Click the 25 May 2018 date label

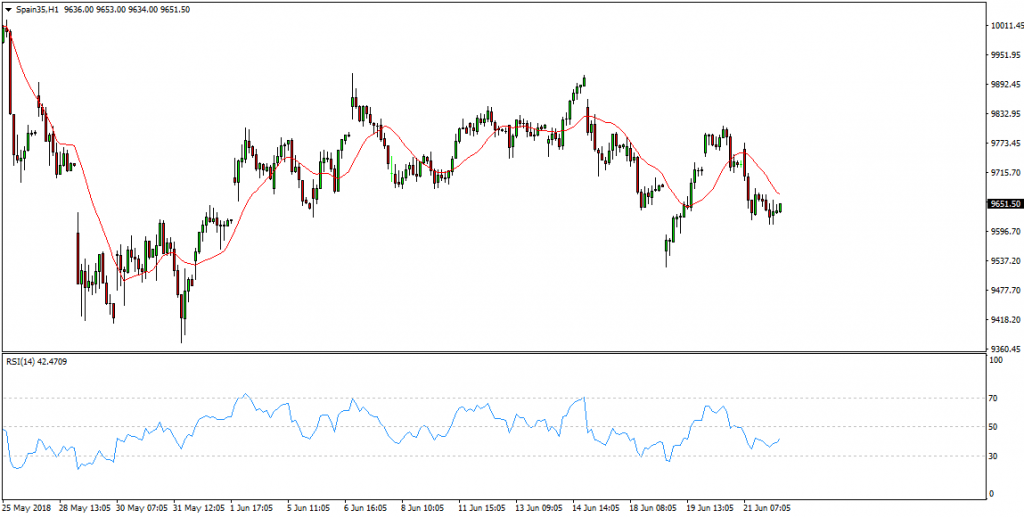(27, 507)
